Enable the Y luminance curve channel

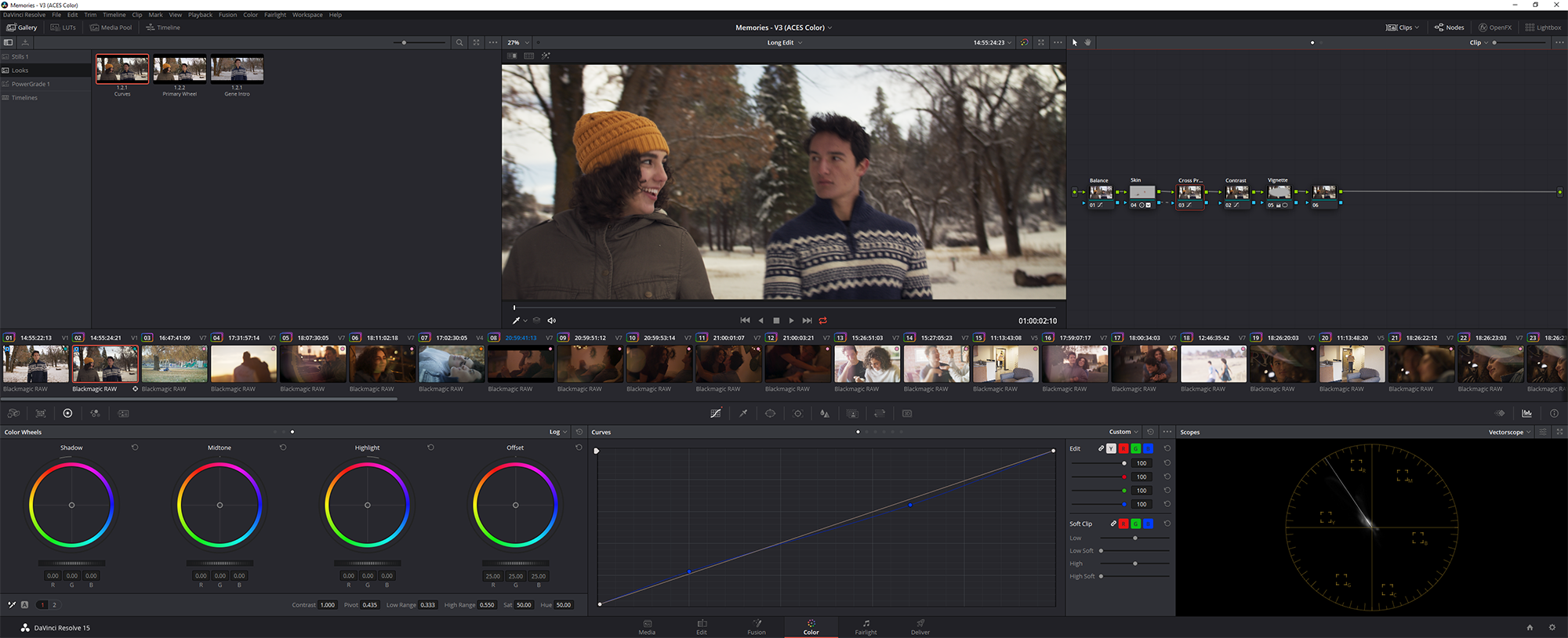coord(1111,448)
